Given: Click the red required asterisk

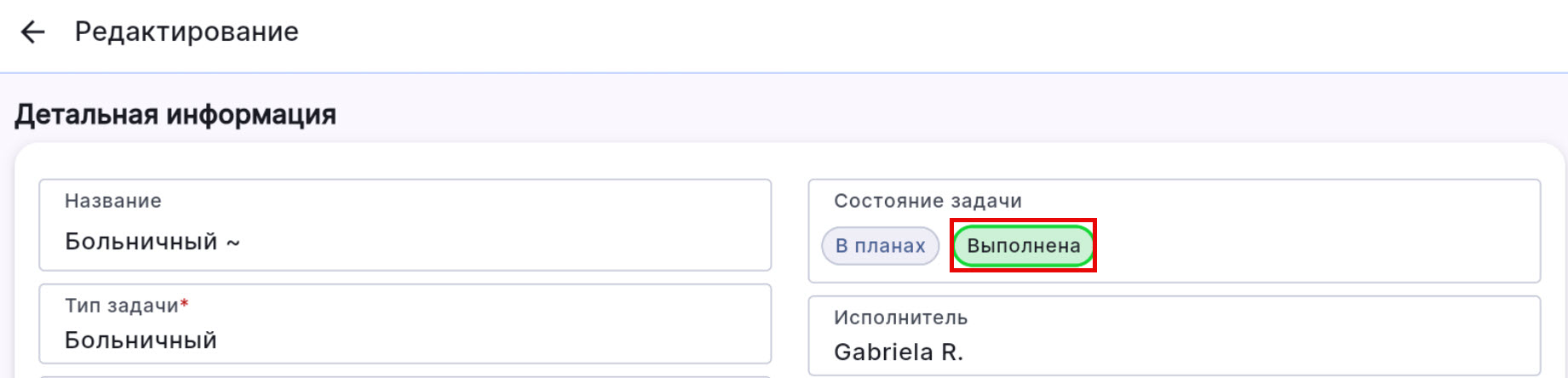Looking at the screenshot, I should (x=184, y=304).
